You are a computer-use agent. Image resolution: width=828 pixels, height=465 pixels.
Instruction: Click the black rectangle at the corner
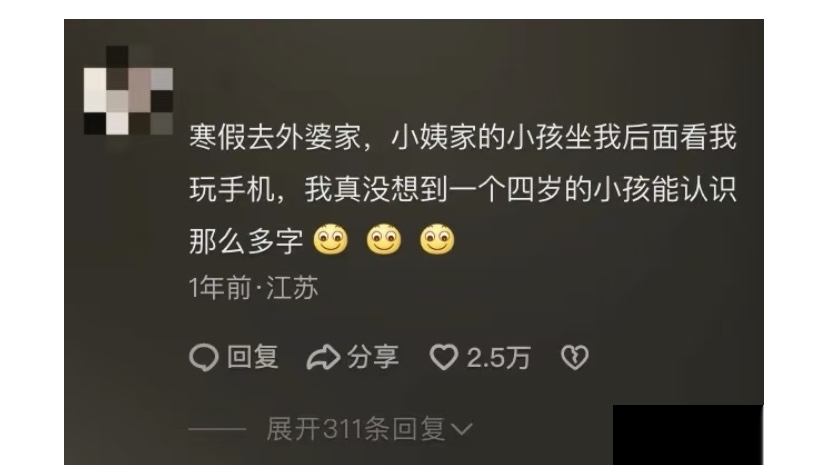point(688,435)
